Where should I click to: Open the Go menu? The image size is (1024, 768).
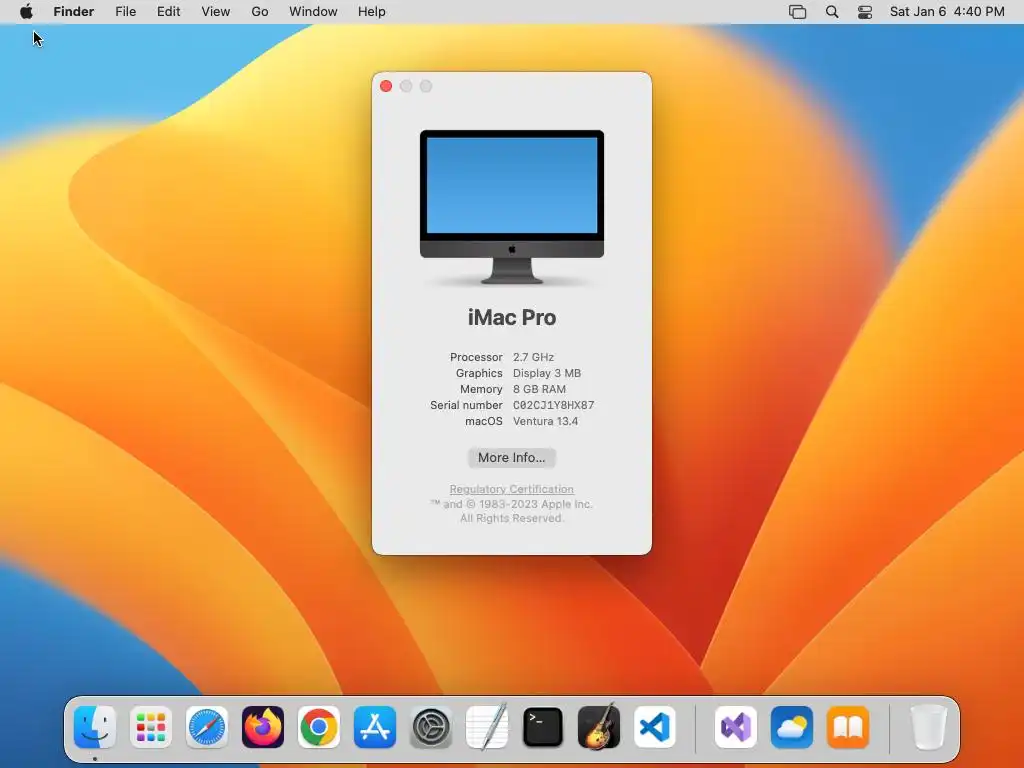pos(260,12)
